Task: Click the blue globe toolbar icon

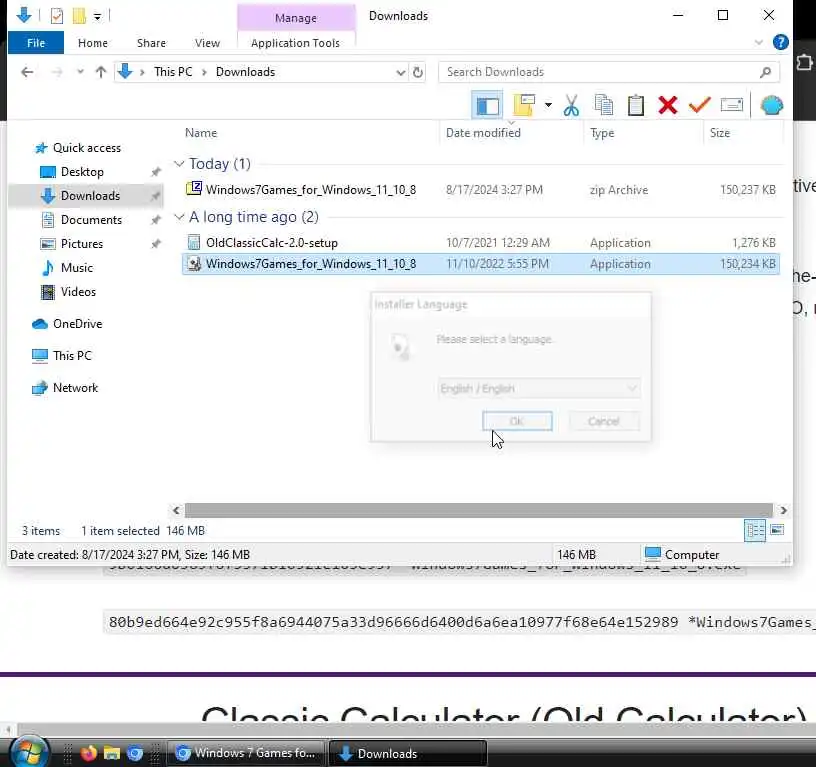Action: click(771, 105)
